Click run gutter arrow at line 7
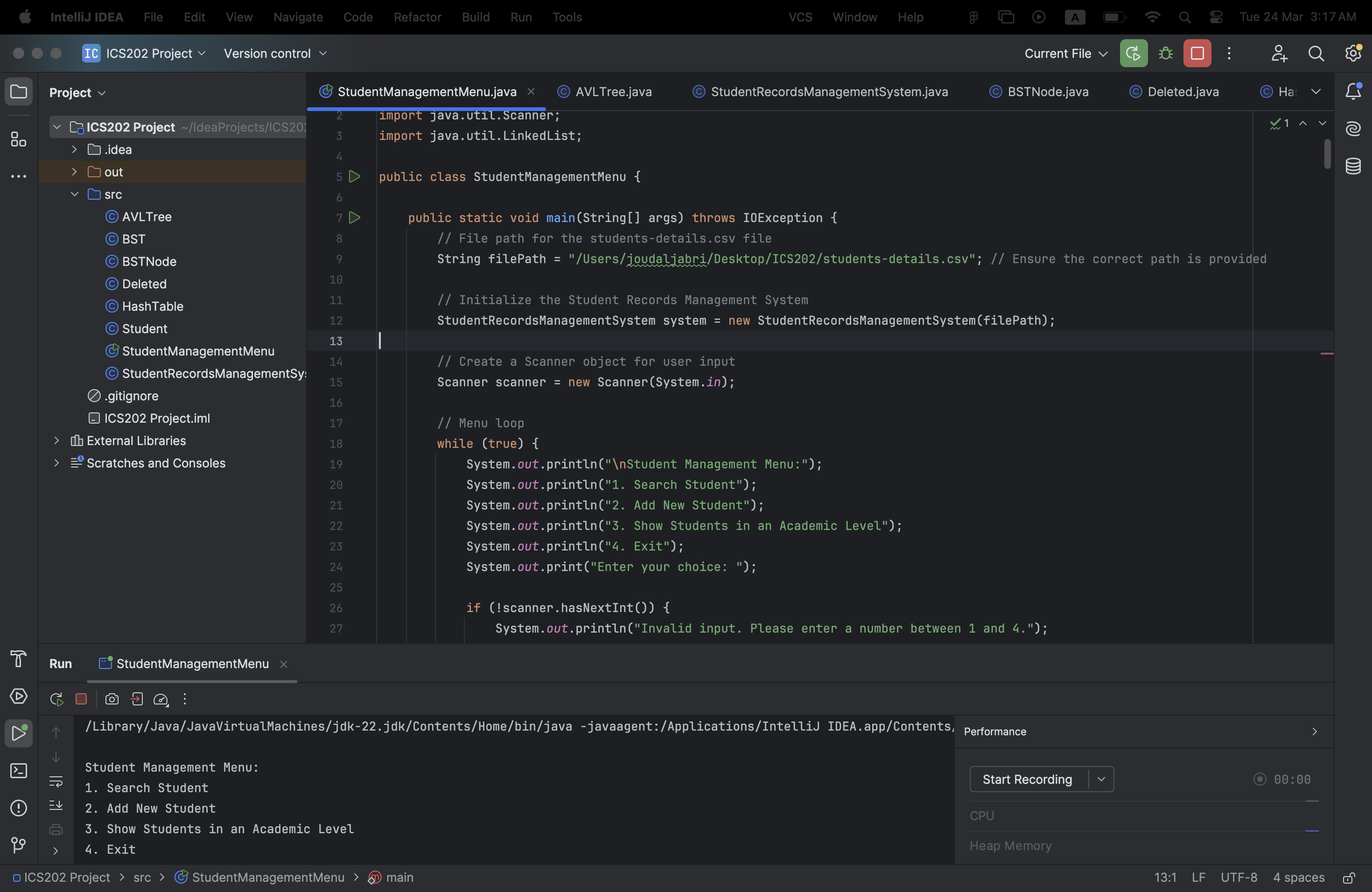 355,217
